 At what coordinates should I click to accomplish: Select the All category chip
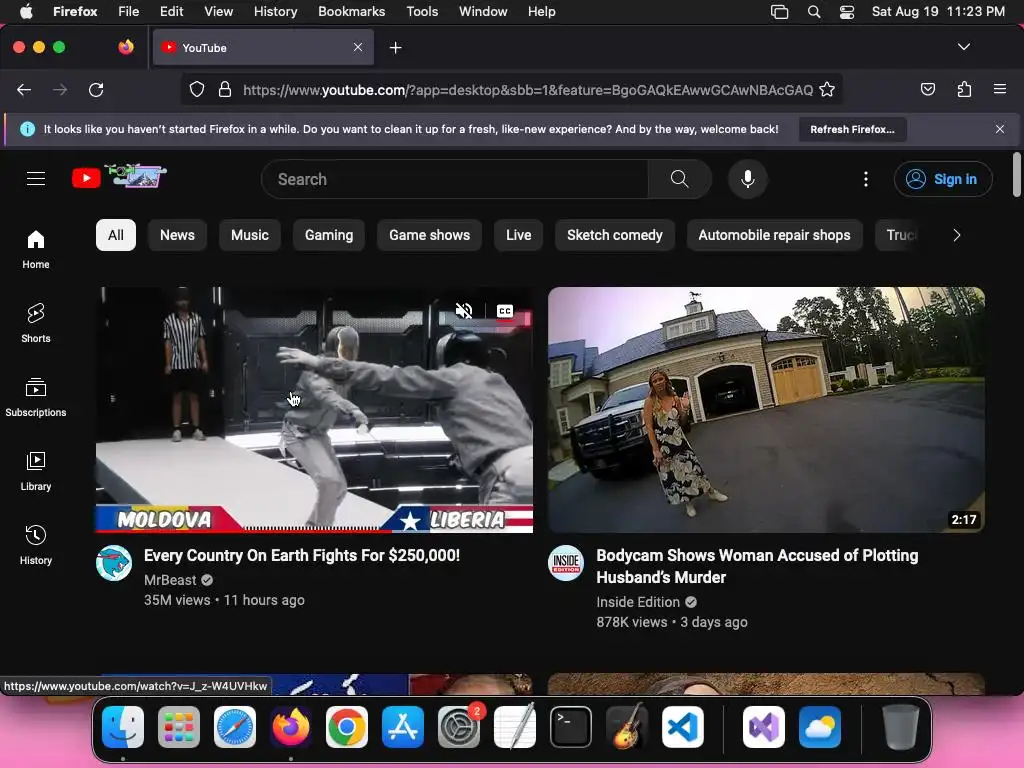click(x=116, y=235)
